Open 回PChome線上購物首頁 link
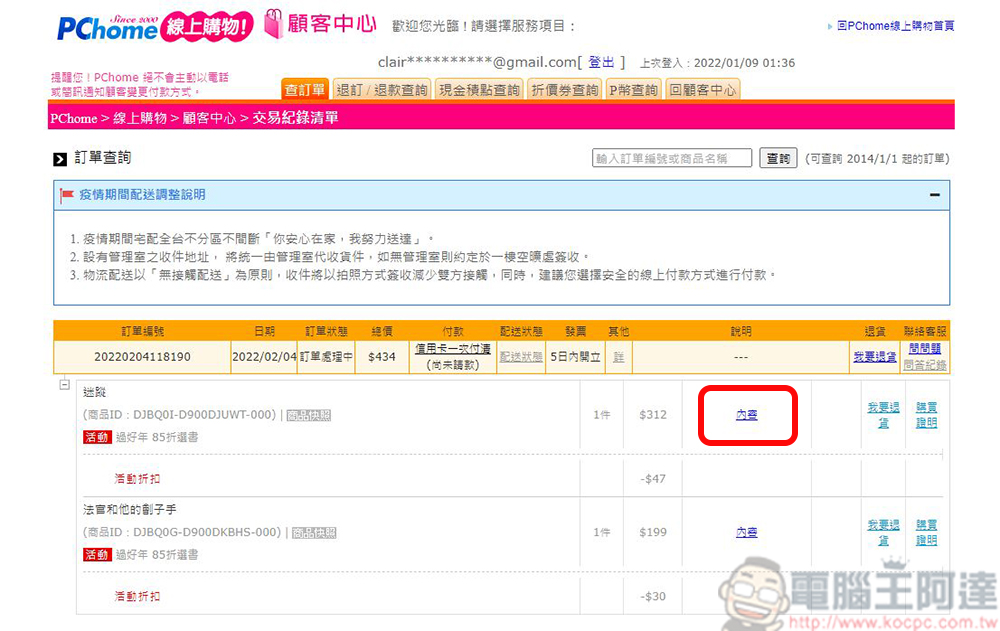 (895, 26)
